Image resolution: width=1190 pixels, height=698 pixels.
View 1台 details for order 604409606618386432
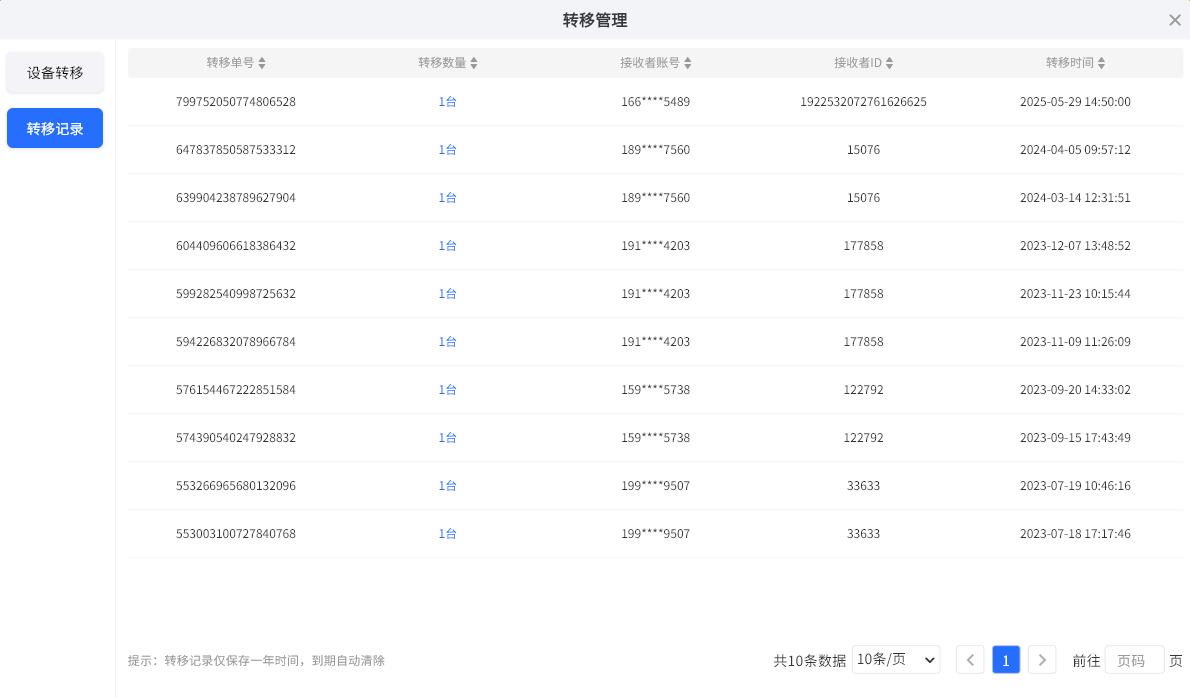[447, 246]
